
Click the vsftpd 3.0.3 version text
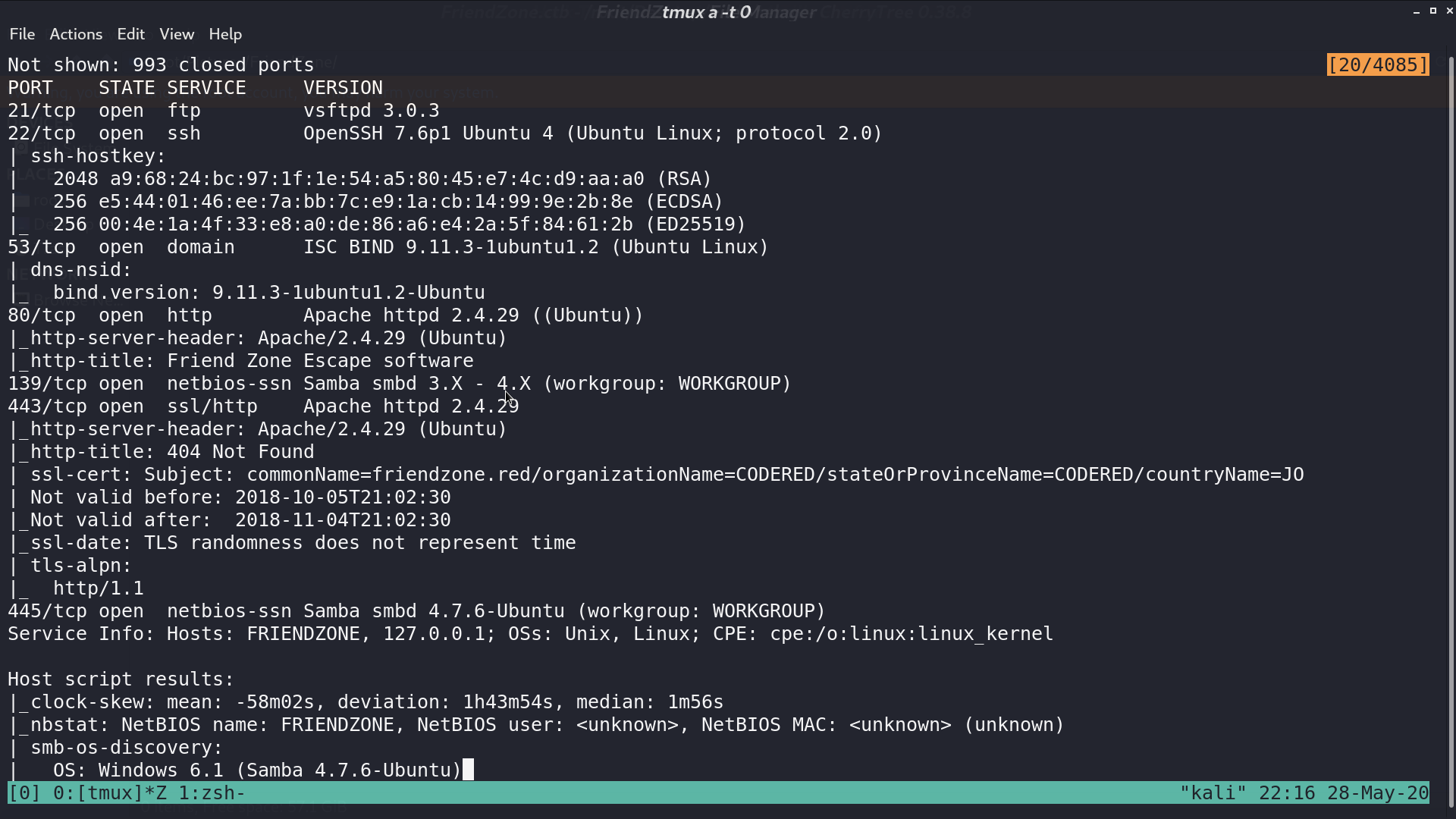[372, 111]
